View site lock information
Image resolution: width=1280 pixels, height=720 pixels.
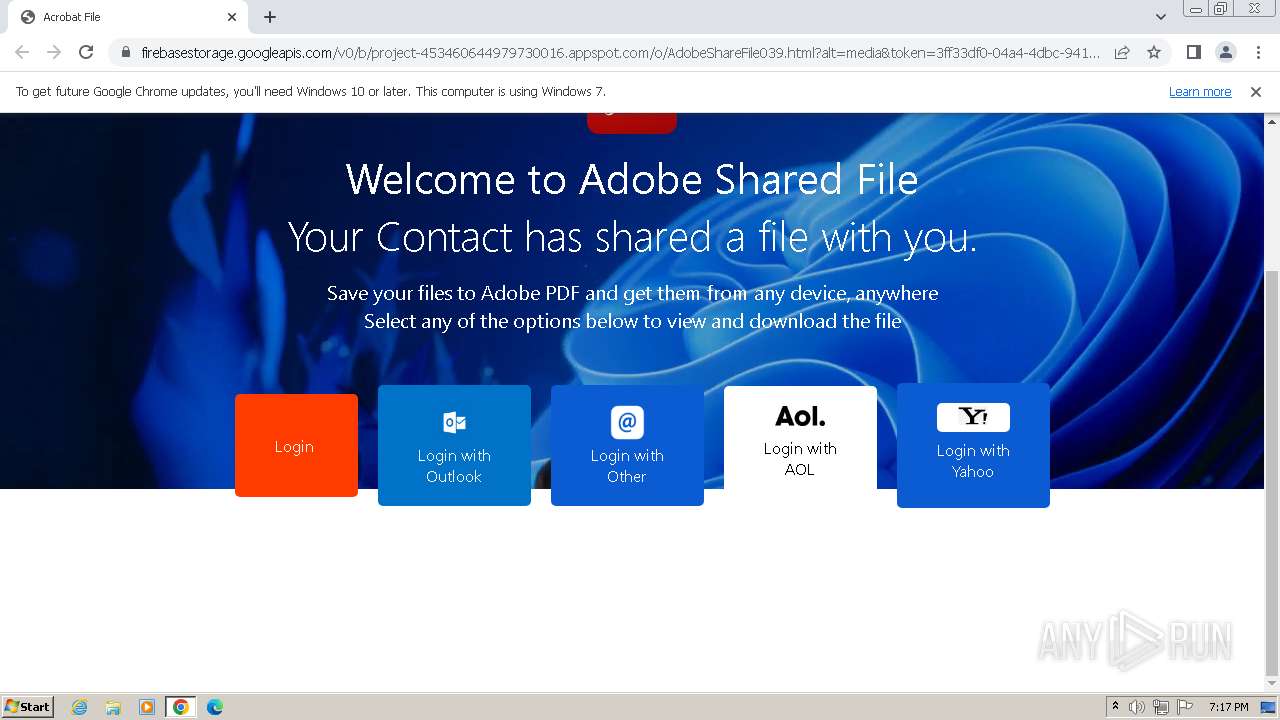click(x=126, y=52)
